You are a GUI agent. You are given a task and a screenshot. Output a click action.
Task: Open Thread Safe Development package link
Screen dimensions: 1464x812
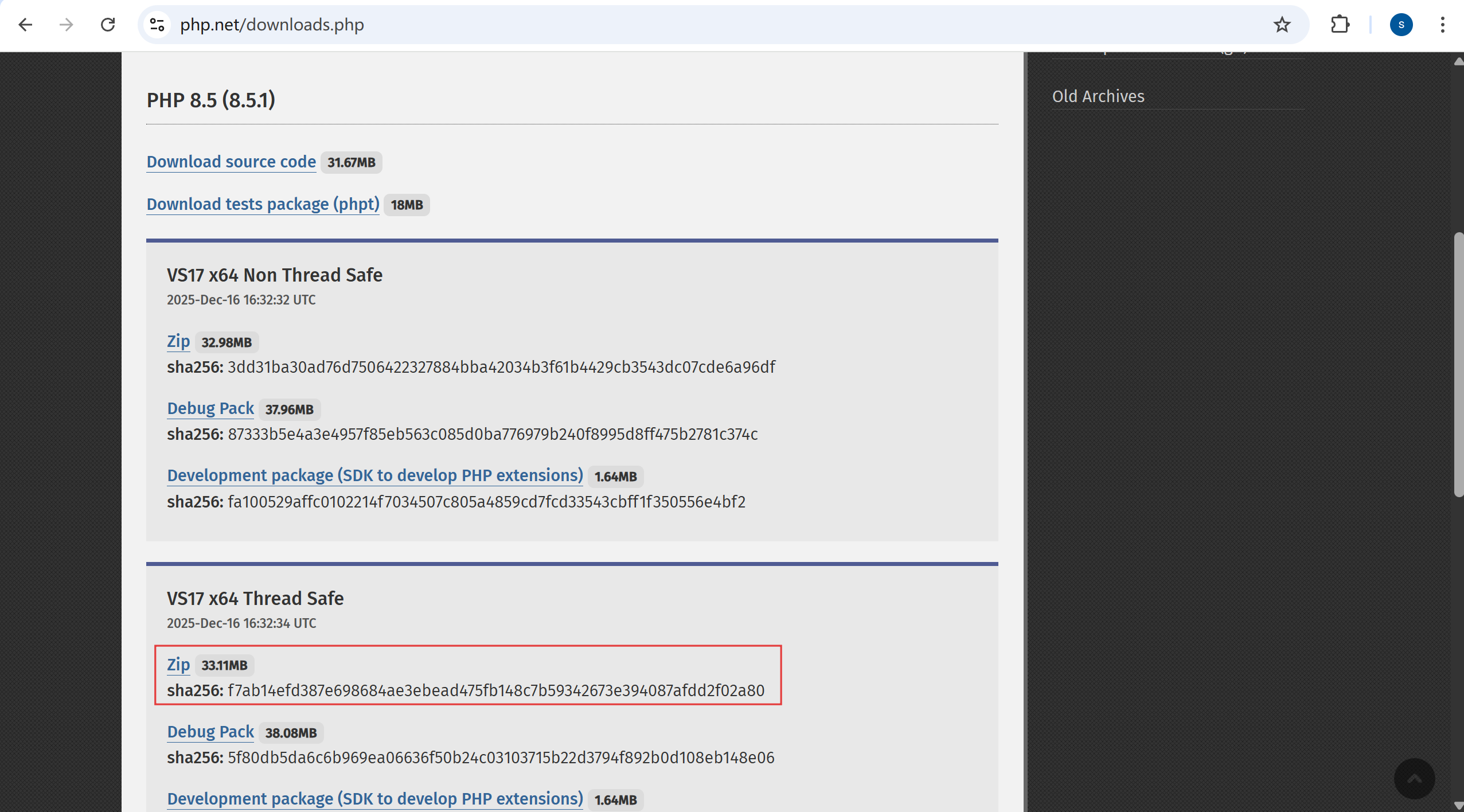tap(375, 799)
